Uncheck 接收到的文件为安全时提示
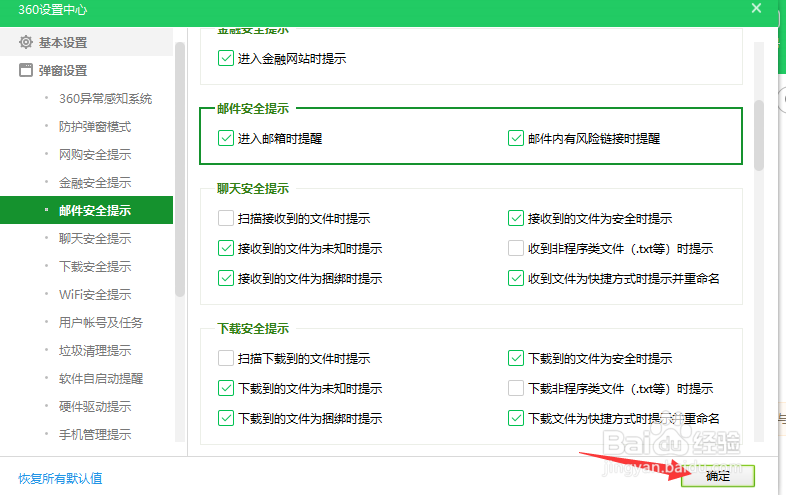This screenshot has height=495, width=786. 516,218
